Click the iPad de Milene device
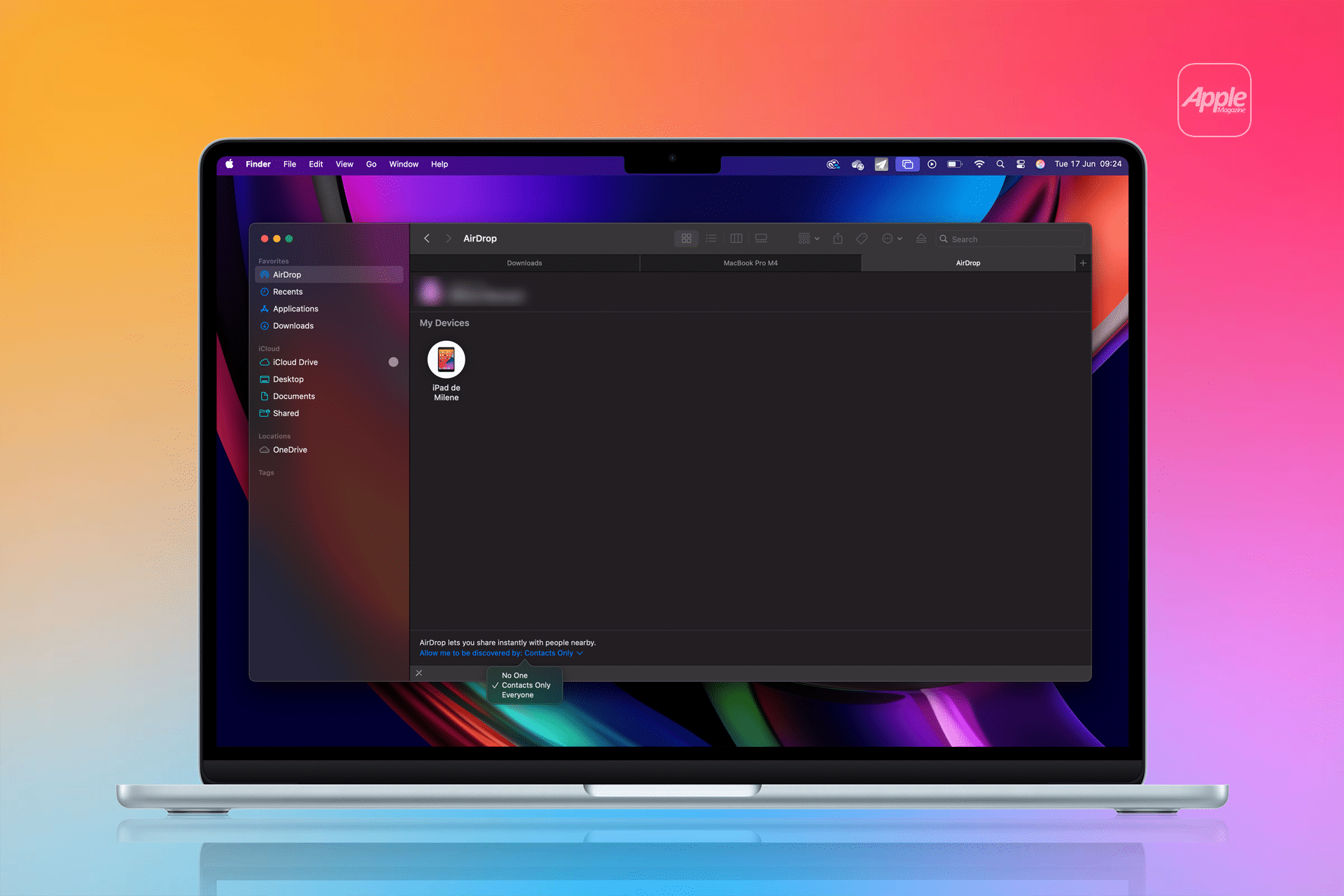 pyautogui.click(x=446, y=371)
